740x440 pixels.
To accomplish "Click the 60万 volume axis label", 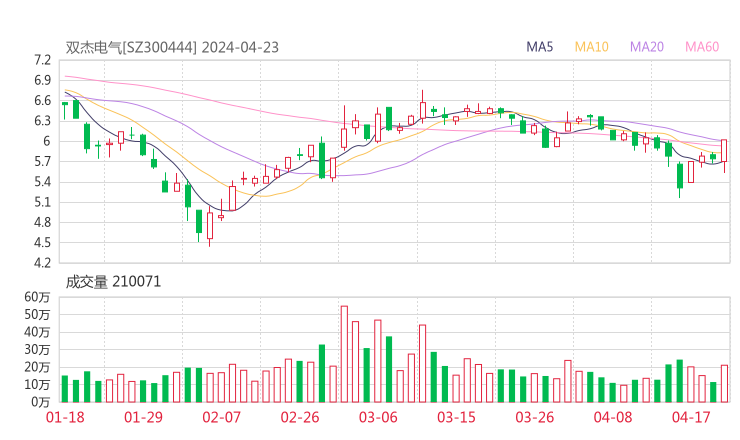I will pyautogui.click(x=37, y=297).
